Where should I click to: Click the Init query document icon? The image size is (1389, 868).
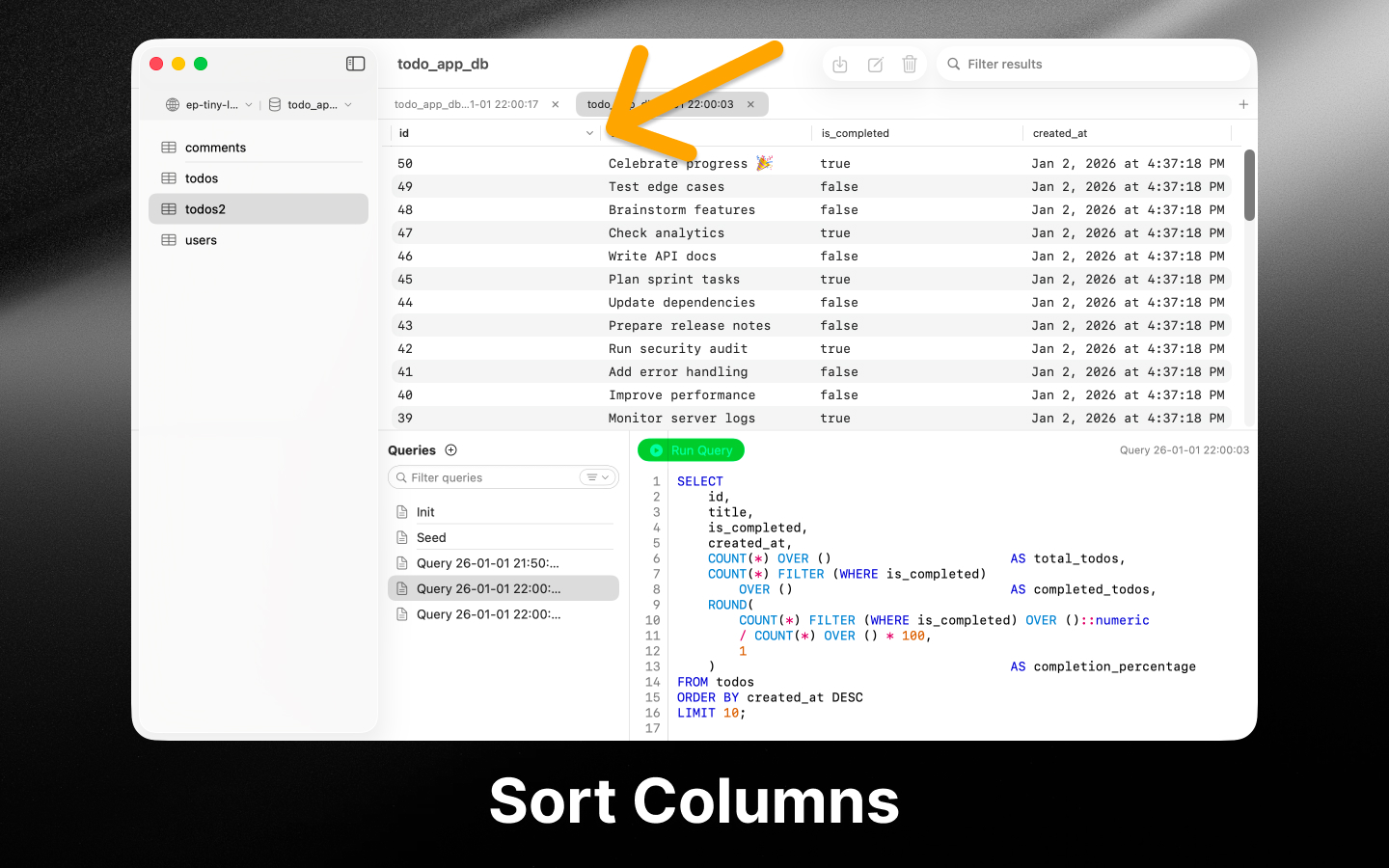402,512
